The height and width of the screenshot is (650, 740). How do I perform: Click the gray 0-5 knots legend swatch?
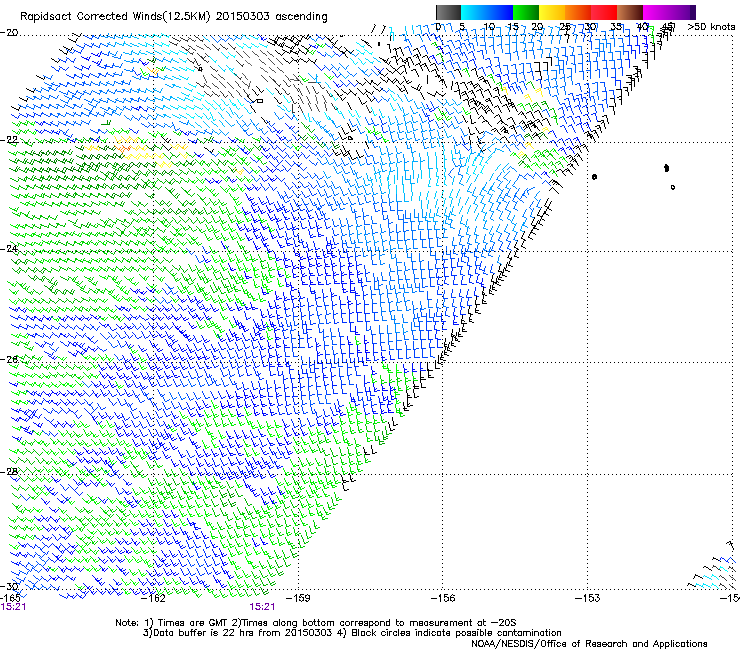tap(448, 12)
